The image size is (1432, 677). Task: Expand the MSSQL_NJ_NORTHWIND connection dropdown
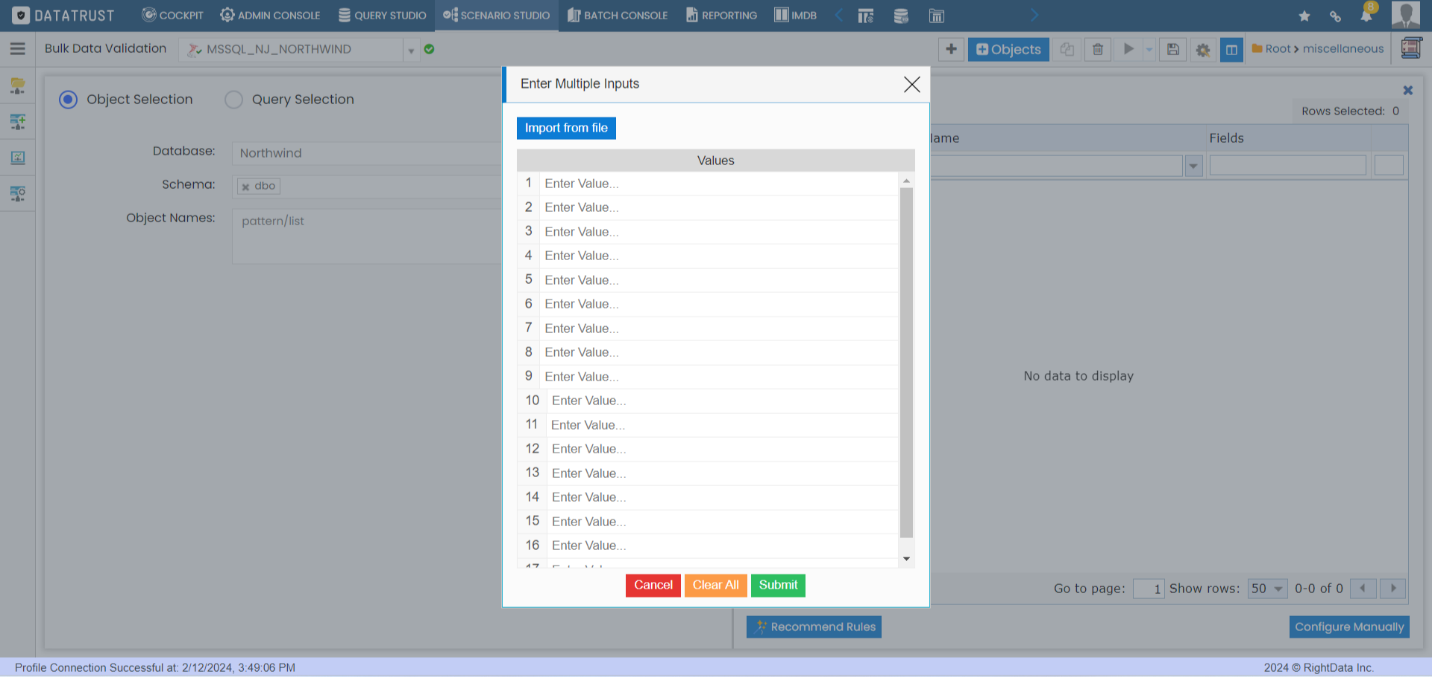coord(410,50)
